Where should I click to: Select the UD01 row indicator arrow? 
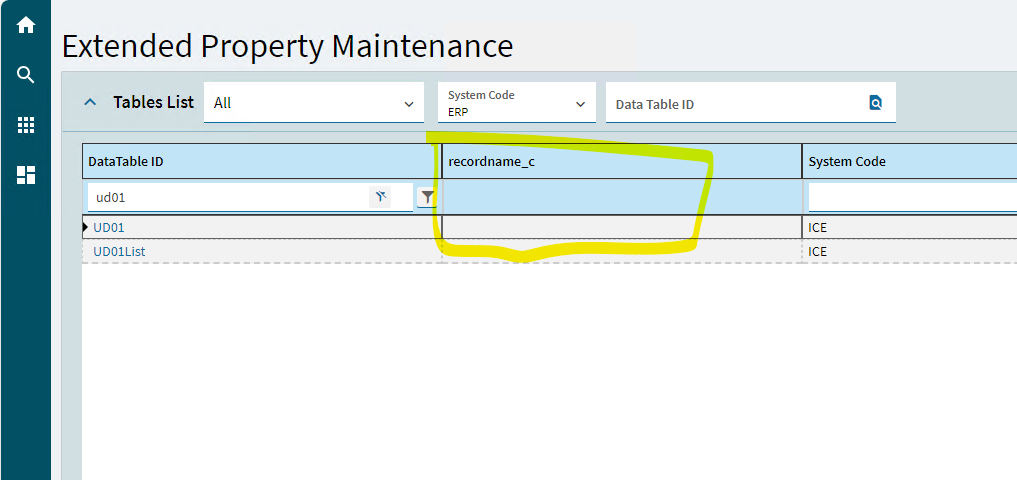pyautogui.click(x=86, y=228)
